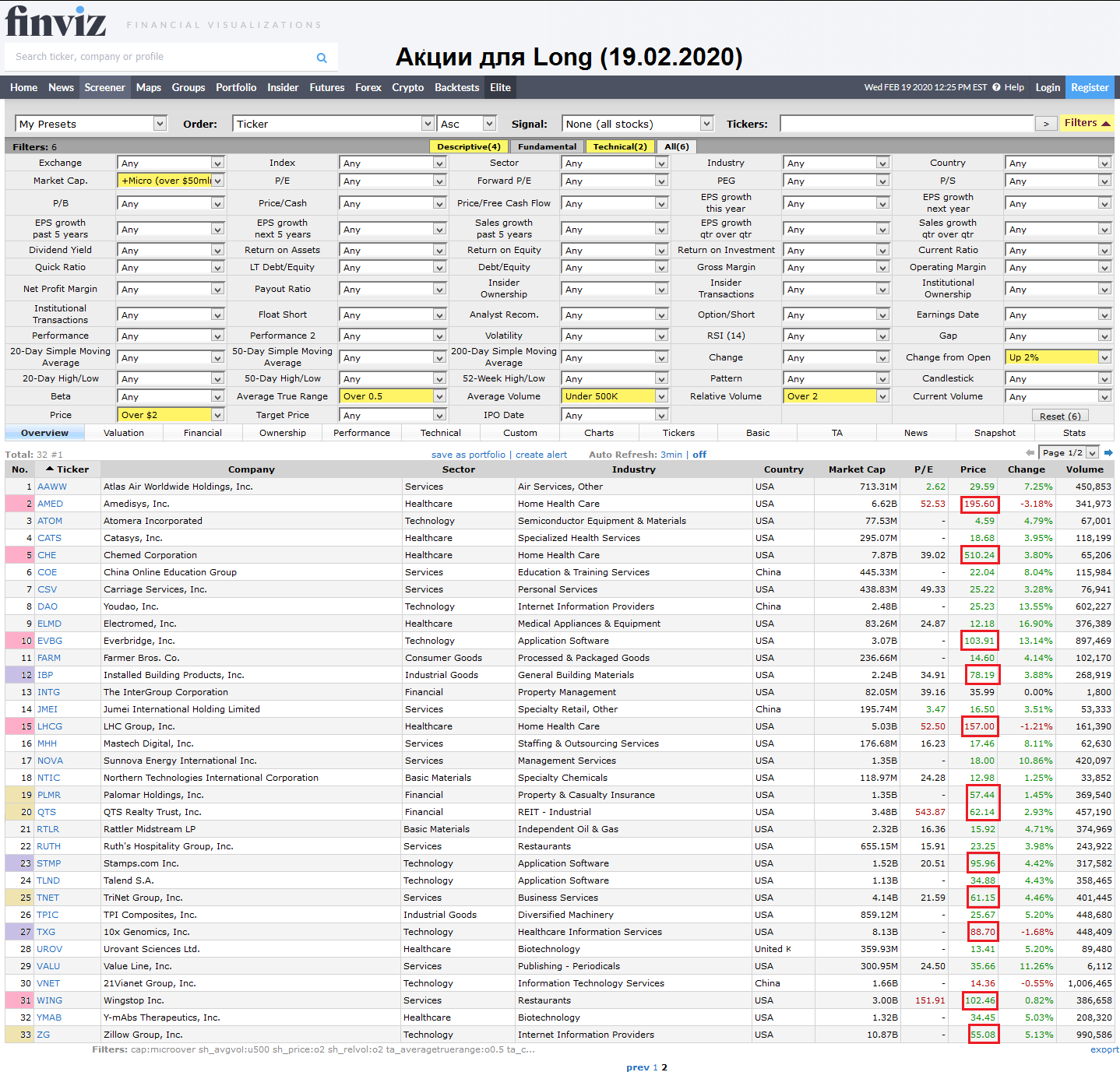
Task: Open the Elite menu item
Action: pyautogui.click(x=501, y=87)
